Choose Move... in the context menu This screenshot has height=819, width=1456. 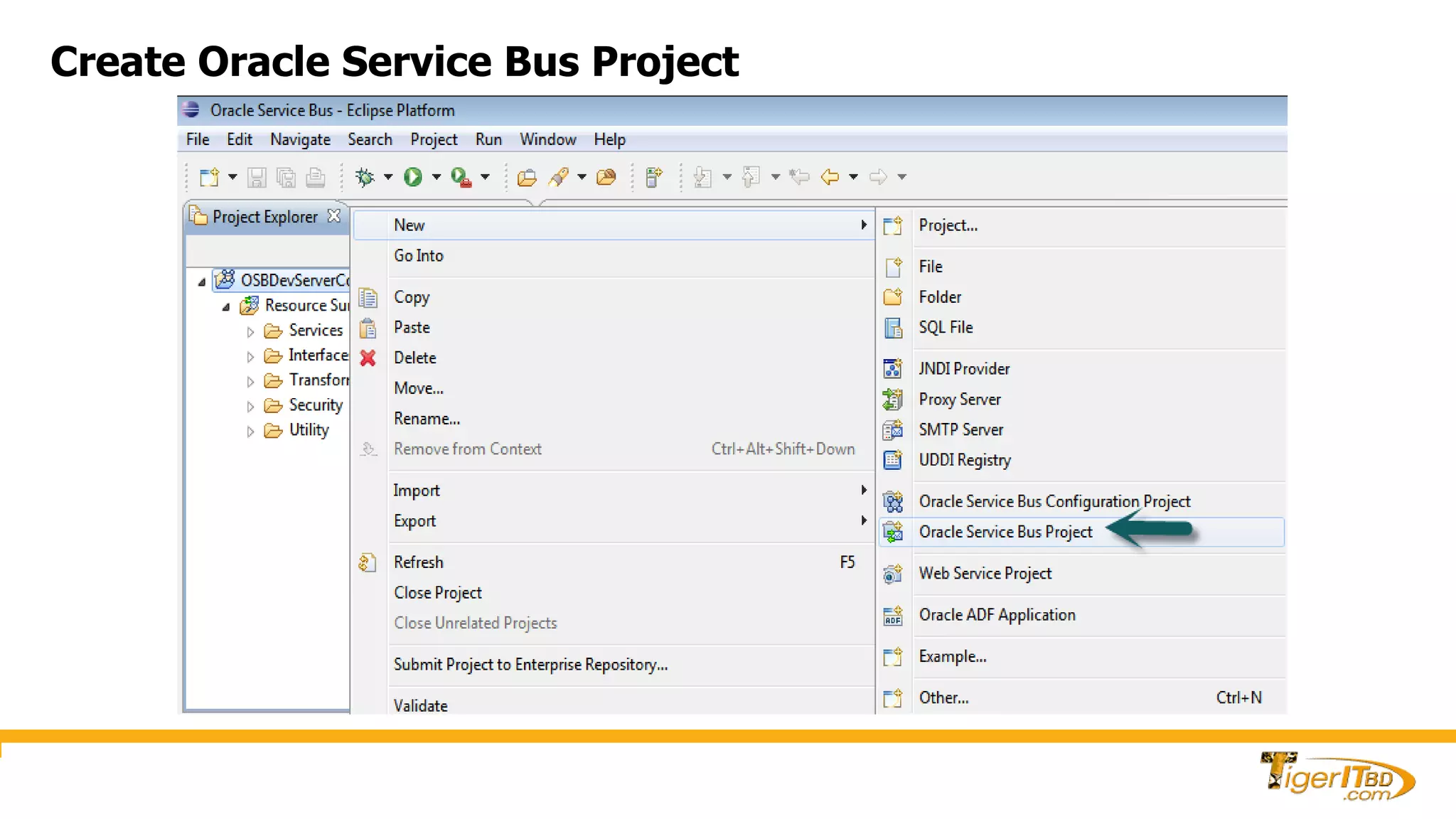614,389
